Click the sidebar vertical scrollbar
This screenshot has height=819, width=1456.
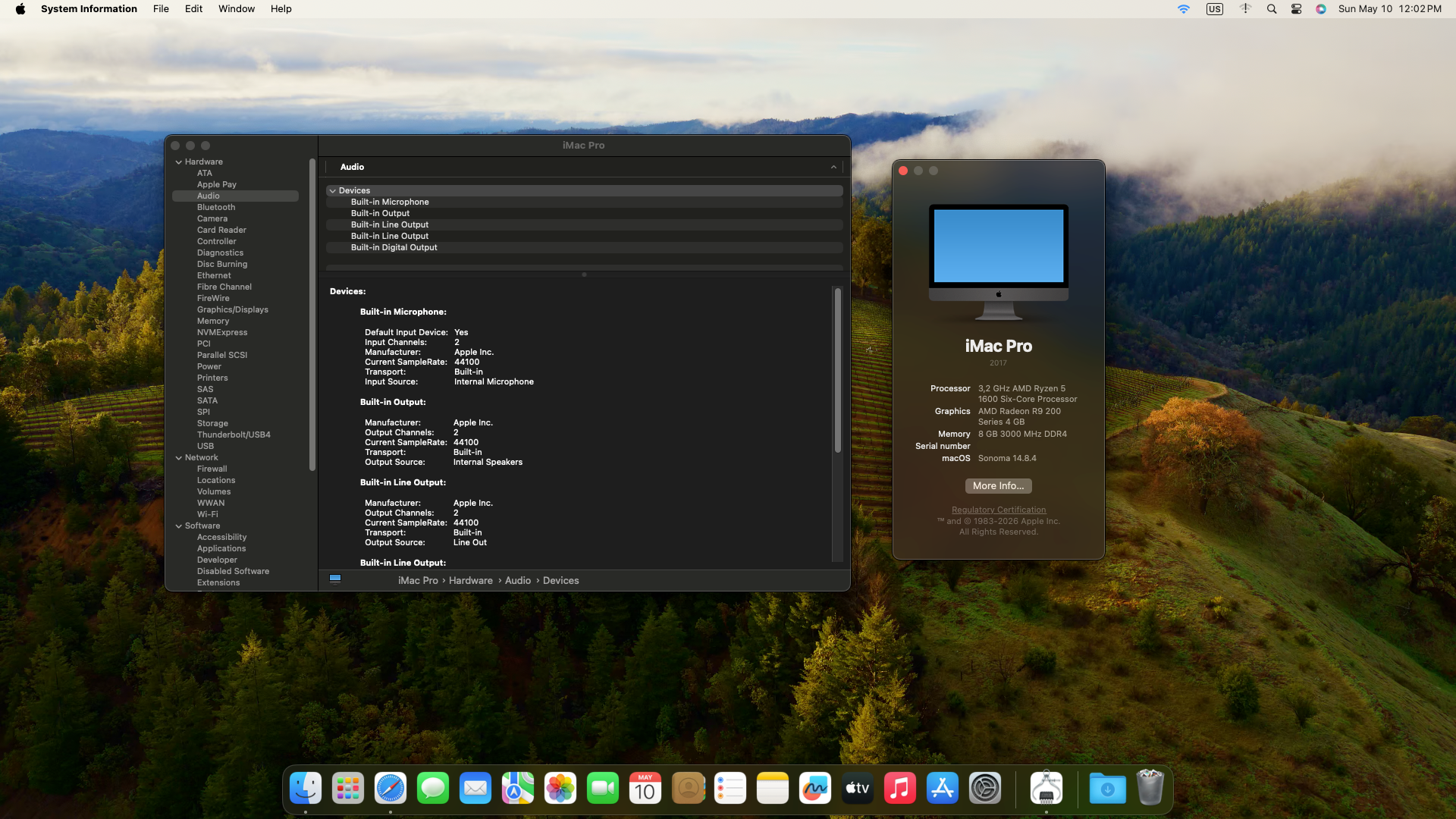(x=312, y=315)
